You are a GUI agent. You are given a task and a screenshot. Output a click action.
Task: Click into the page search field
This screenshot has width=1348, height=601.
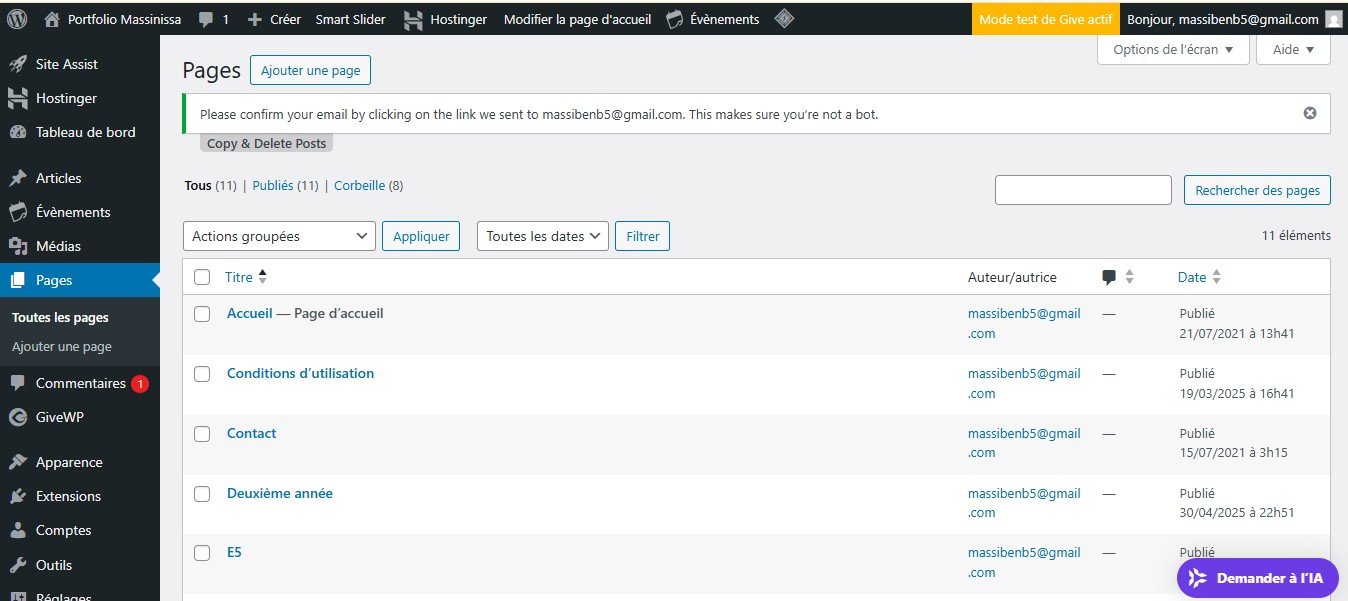point(1082,190)
